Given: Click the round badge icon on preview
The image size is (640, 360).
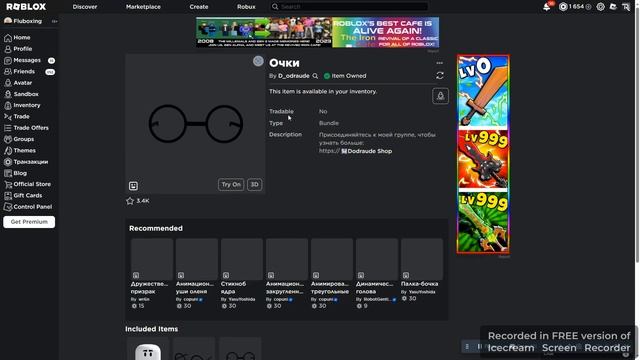Looking at the screenshot, I should coord(258,61).
